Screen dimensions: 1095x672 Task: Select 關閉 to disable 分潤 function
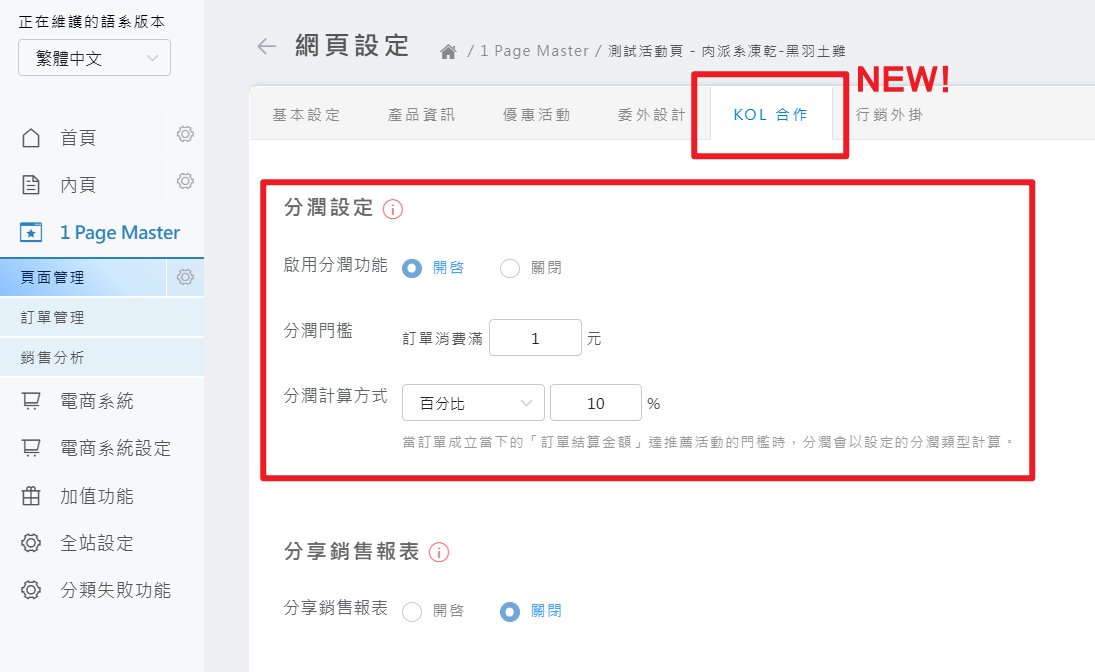510,267
